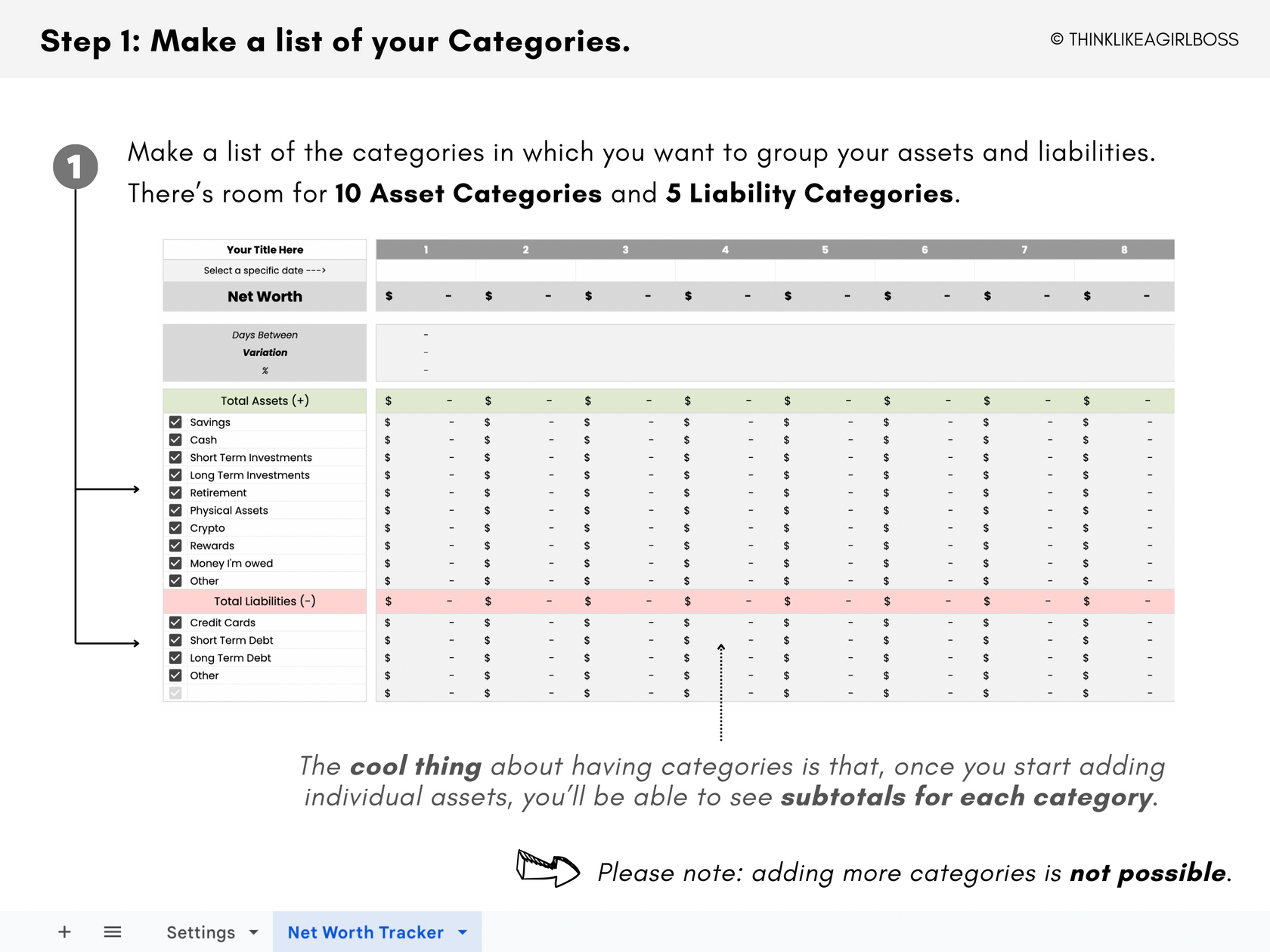Click the add sheet plus icon
Viewport: 1270px width, 952px height.
coord(65,932)
